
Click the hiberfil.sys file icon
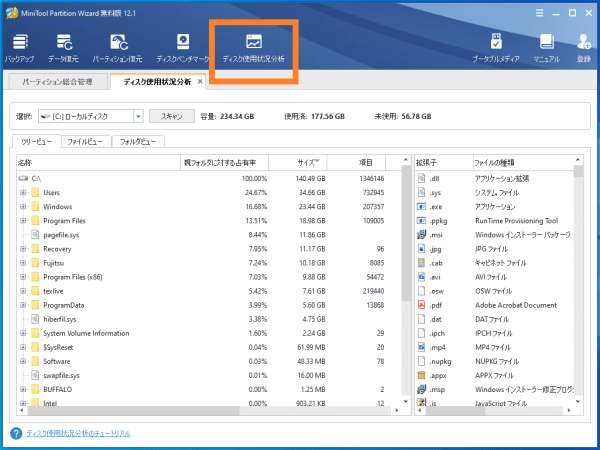click(35, 319)
